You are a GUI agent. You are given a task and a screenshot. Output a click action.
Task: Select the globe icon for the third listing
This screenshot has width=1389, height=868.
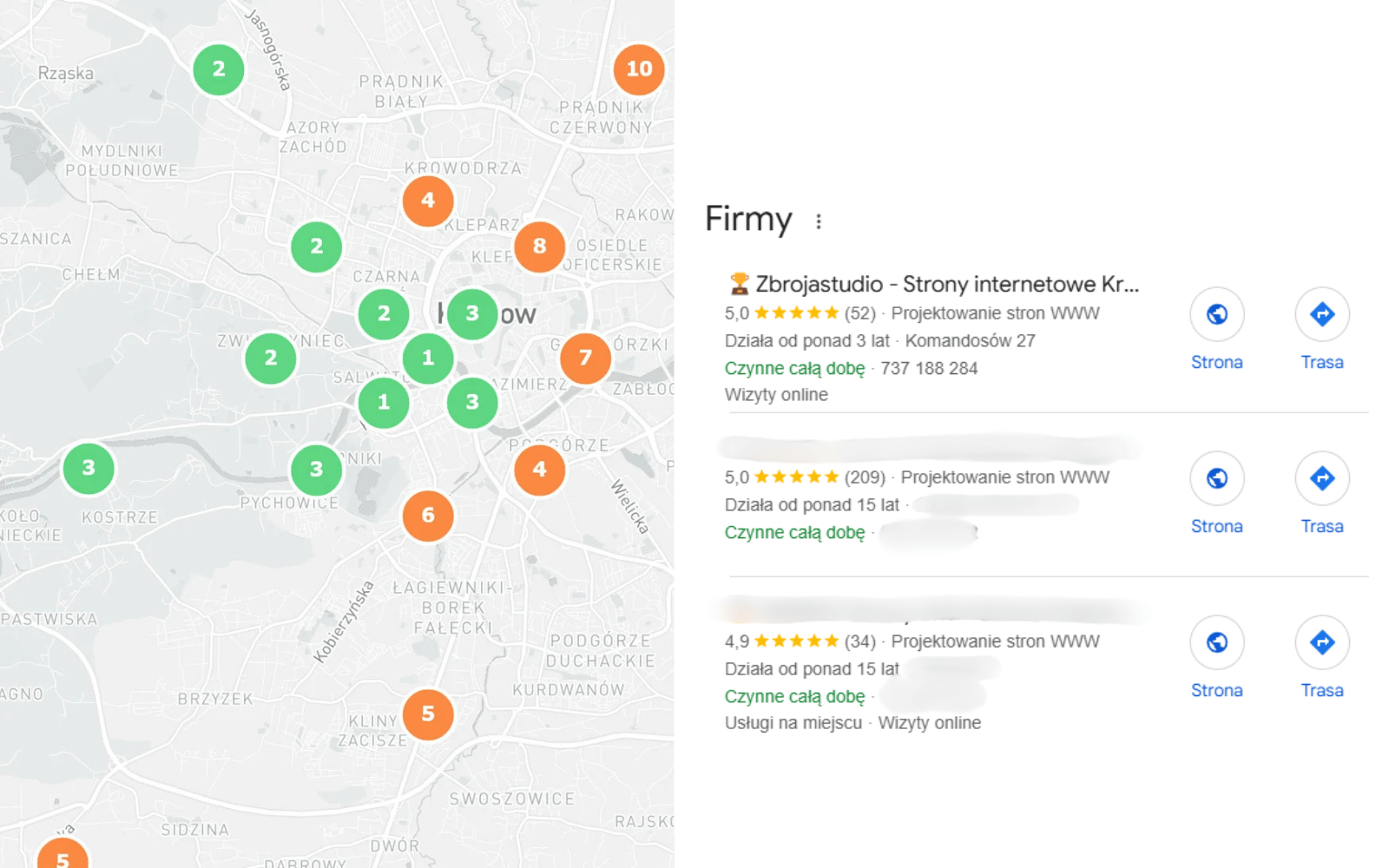1217,642
